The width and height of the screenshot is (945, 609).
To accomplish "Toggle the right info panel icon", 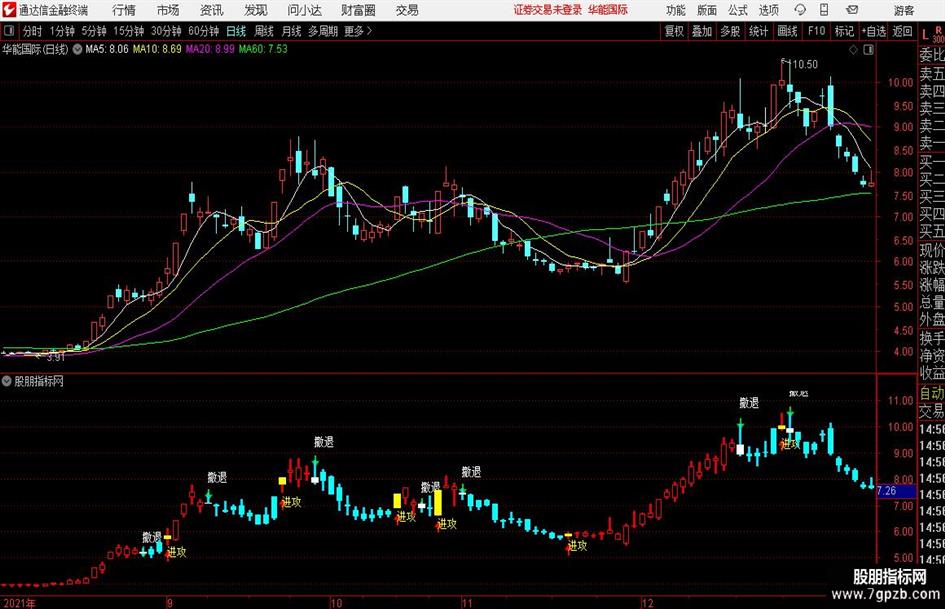I will click(868, 50).
